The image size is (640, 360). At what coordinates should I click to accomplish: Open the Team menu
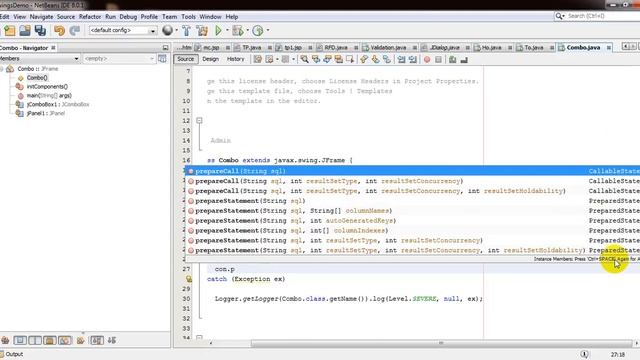pos(169,17)
